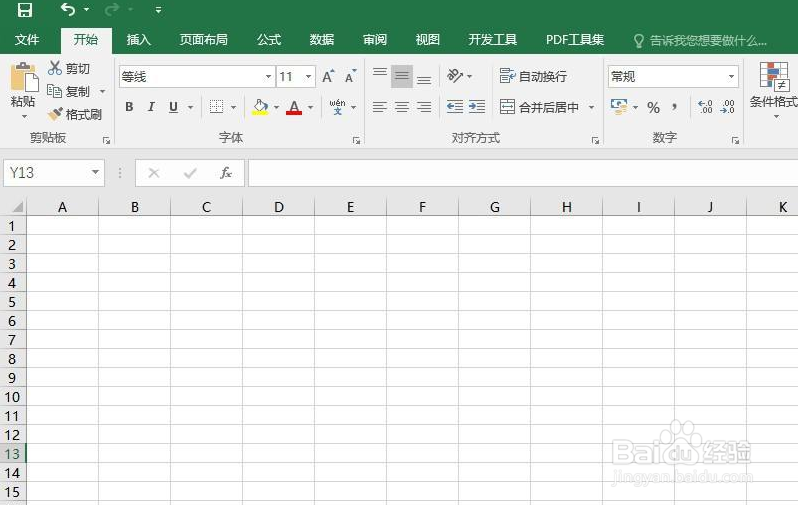
Task: Toggle underline formatting
Action: [174, 107]
